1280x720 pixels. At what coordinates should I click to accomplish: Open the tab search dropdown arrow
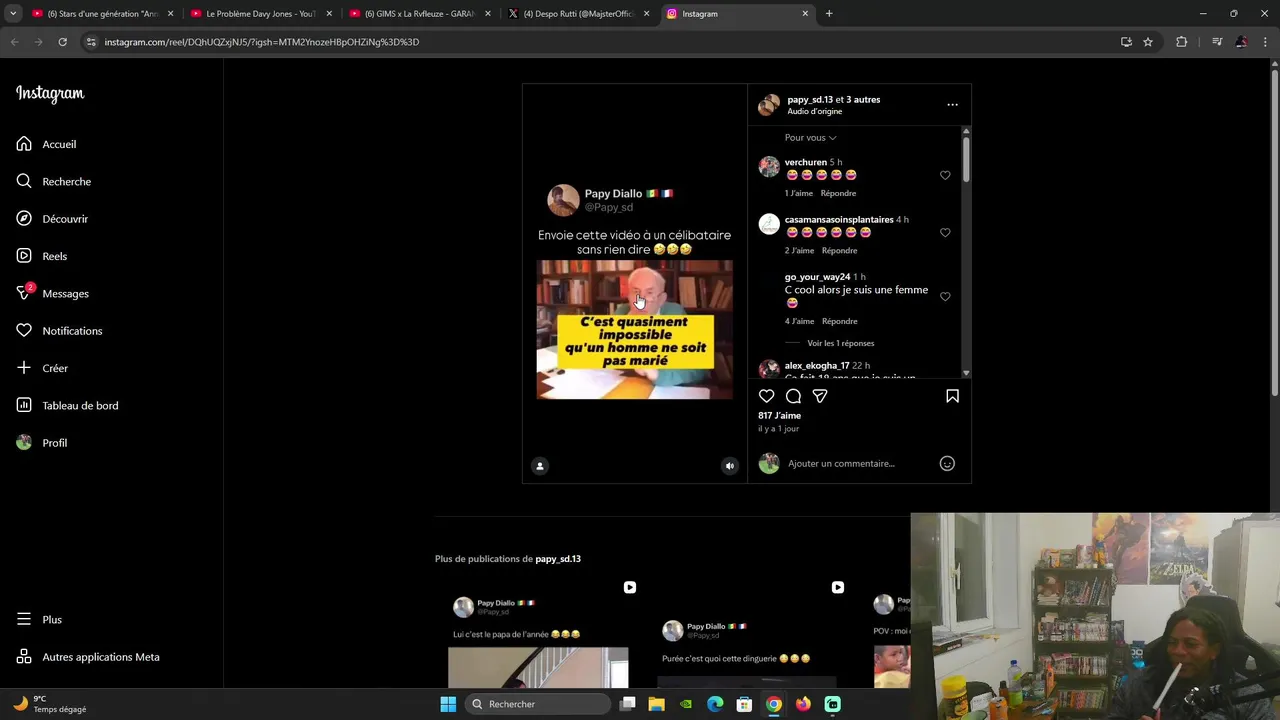click(13, 14)
